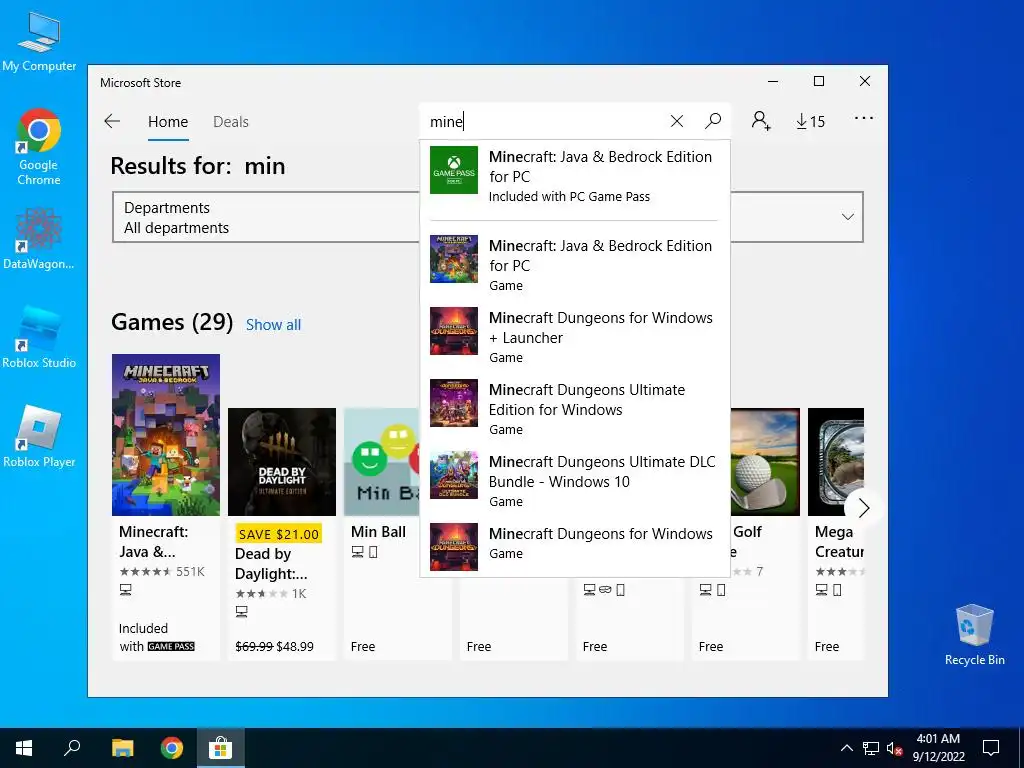Open downloads and updates (15)

click(x=810, y=121)
